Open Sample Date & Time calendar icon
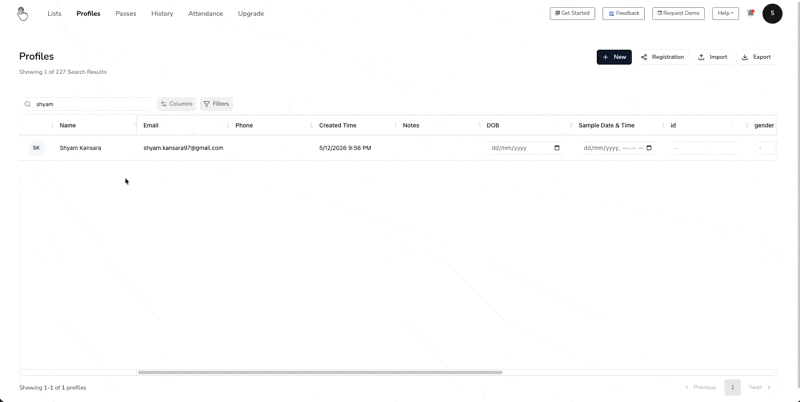Viewport: 800px width, 402px height. coord(649,148)
